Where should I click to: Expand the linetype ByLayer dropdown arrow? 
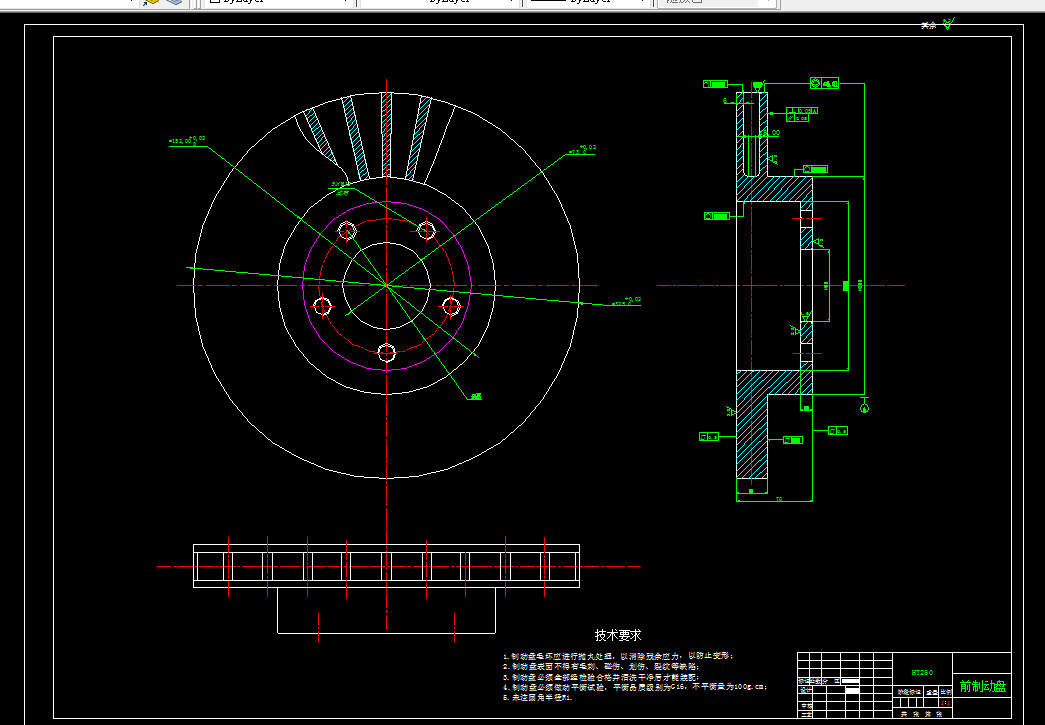pyautogui.click(x=511, y=1)
